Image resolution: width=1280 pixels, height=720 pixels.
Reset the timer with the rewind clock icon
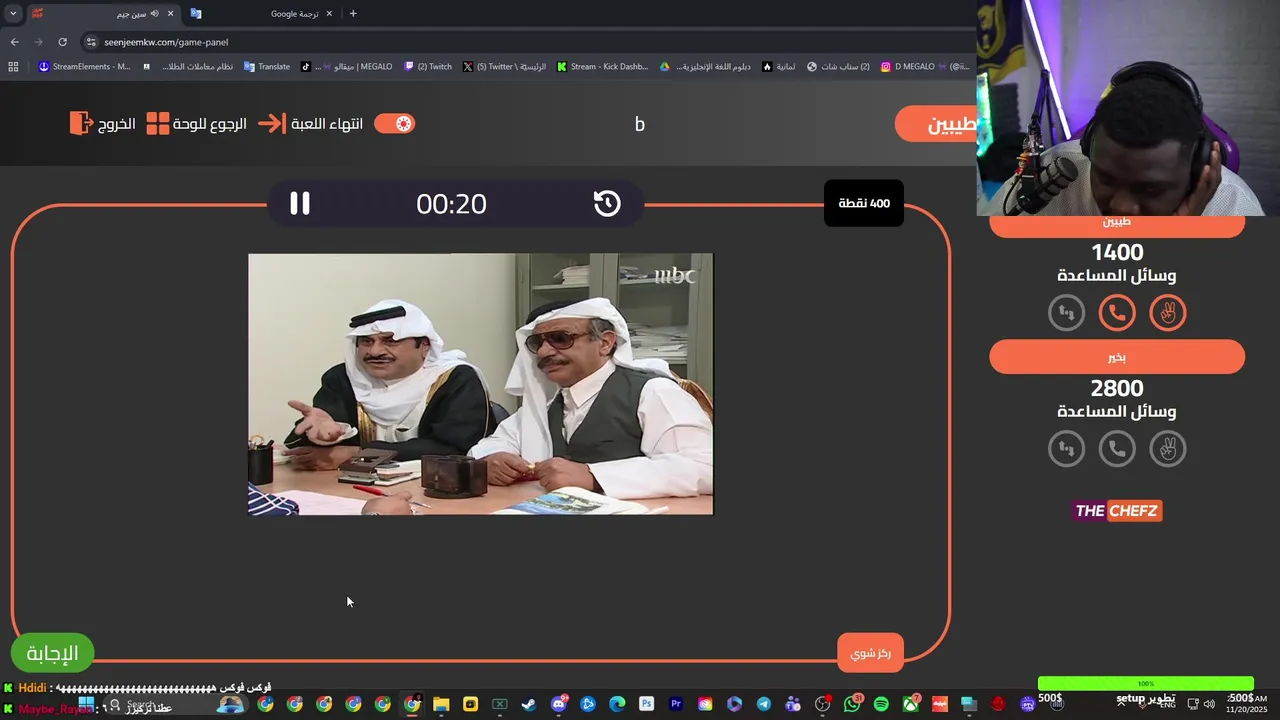coord(607,203)
